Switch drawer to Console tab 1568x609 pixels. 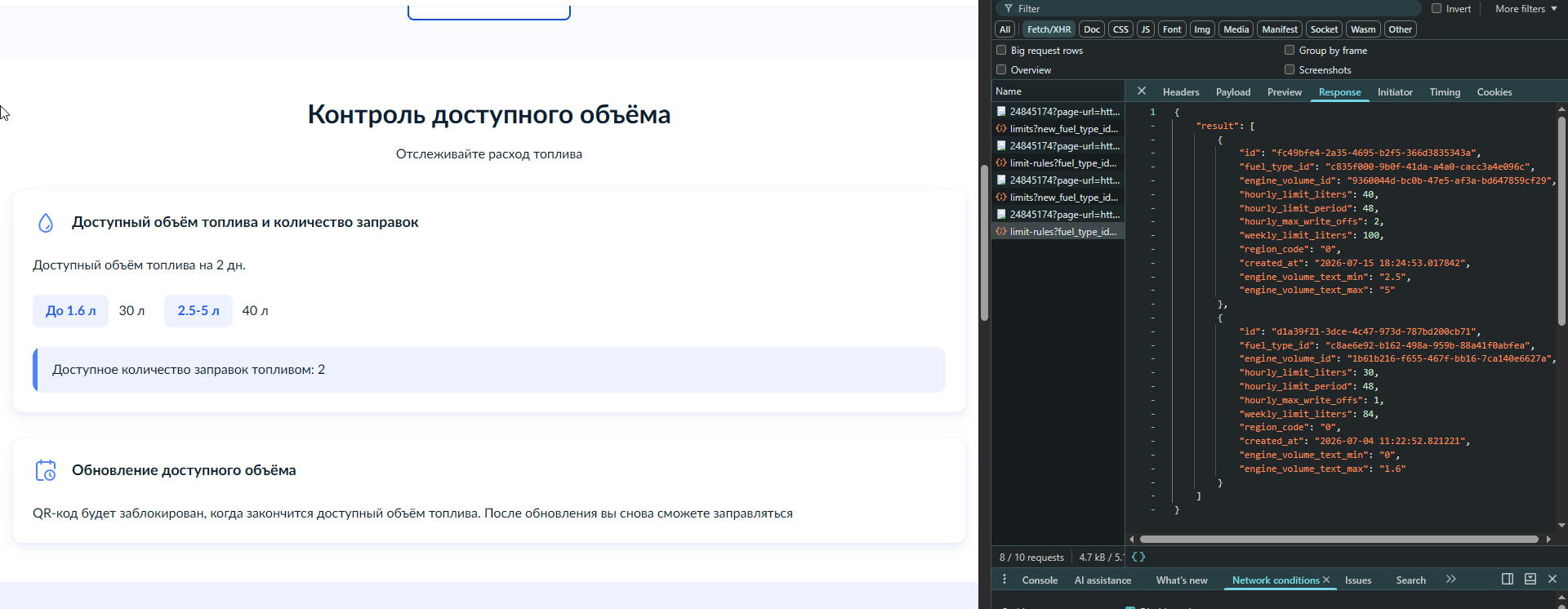tap(1040, 580)
